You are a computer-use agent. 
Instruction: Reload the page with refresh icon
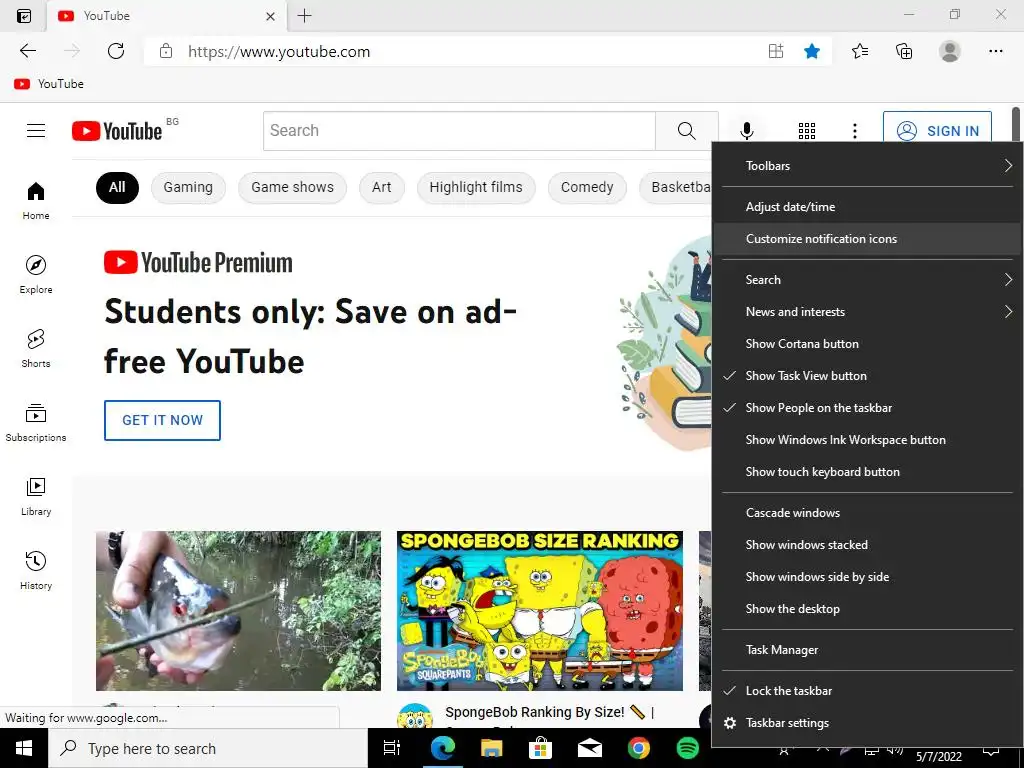coord(116,51)
